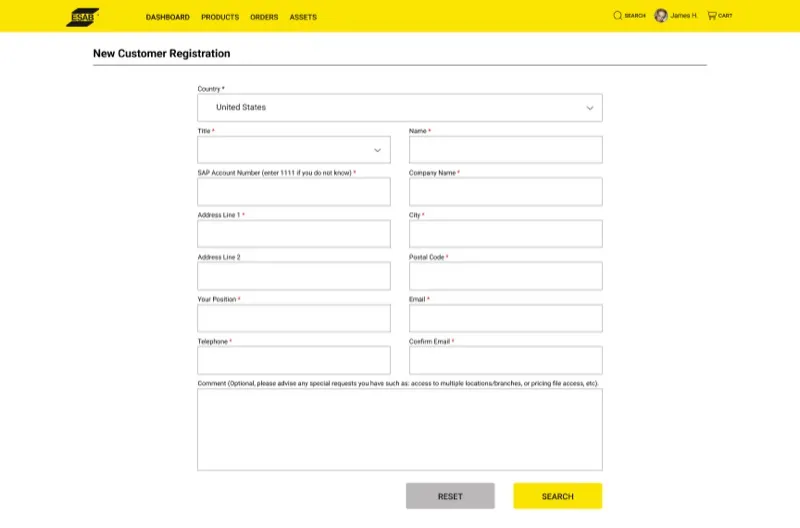This screenshot has height=528, width=800.
Task: Focus the Address Line 1 field
Action: click(x=294, y=234)
